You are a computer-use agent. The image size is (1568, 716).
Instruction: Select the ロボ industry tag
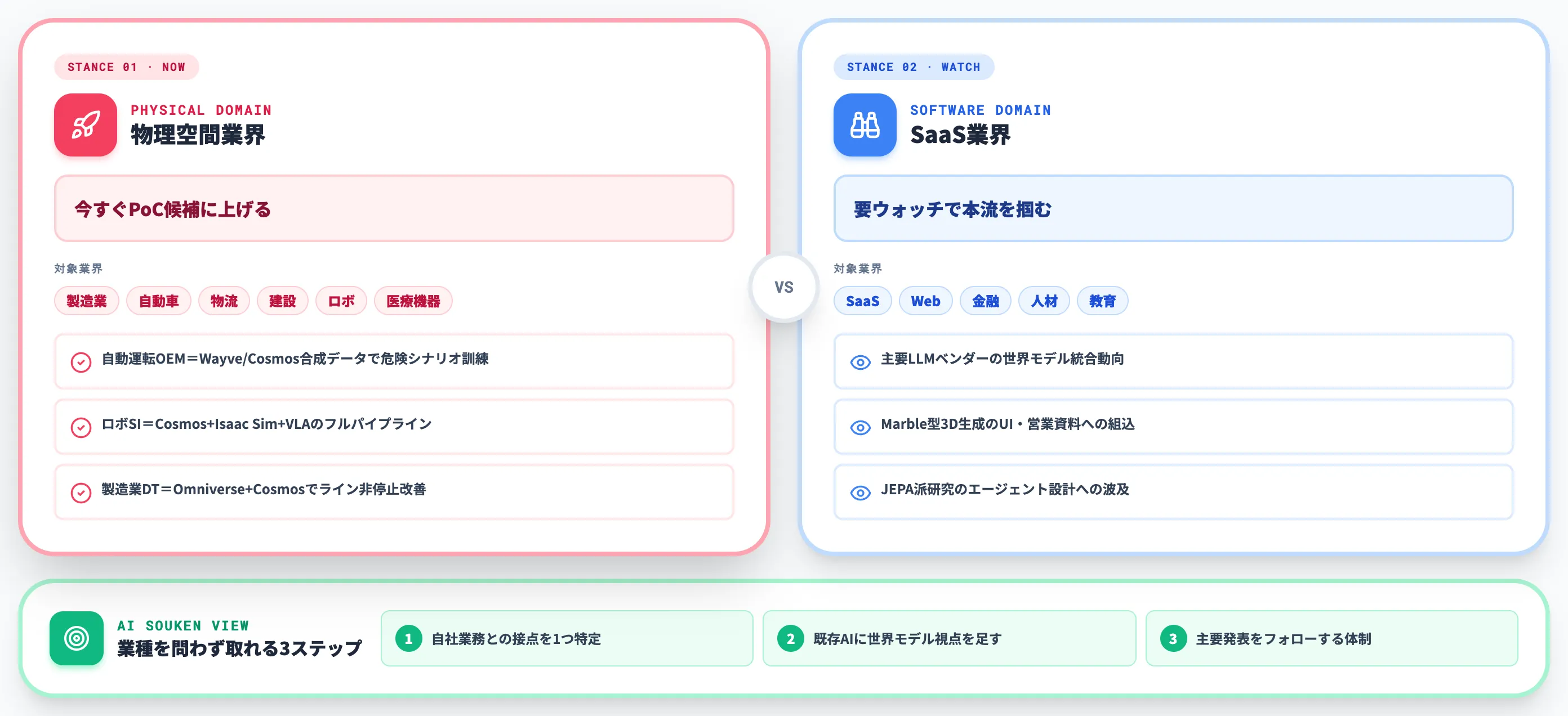[341, 301]
